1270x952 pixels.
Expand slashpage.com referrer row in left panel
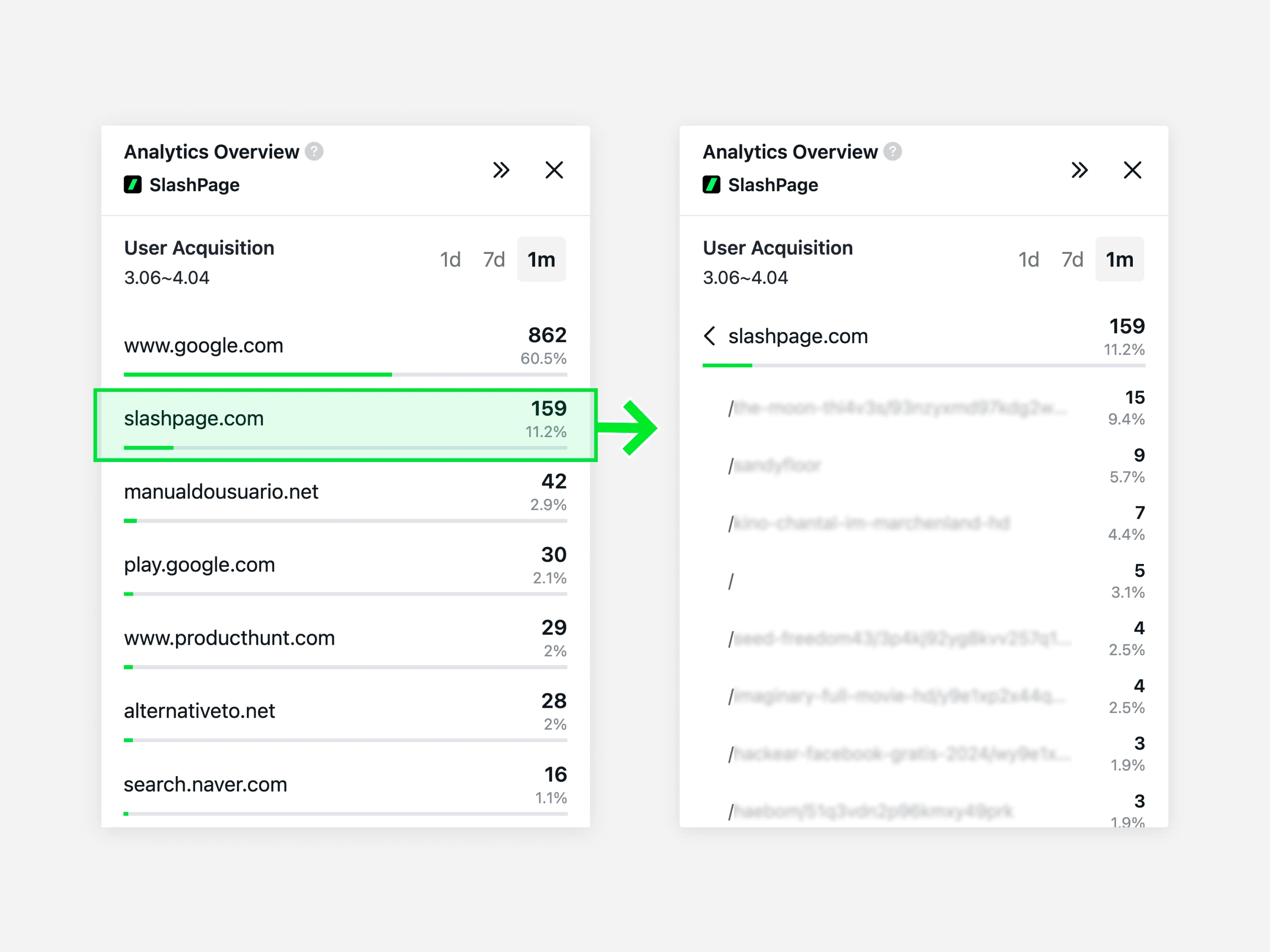click(x=345, y=425)
